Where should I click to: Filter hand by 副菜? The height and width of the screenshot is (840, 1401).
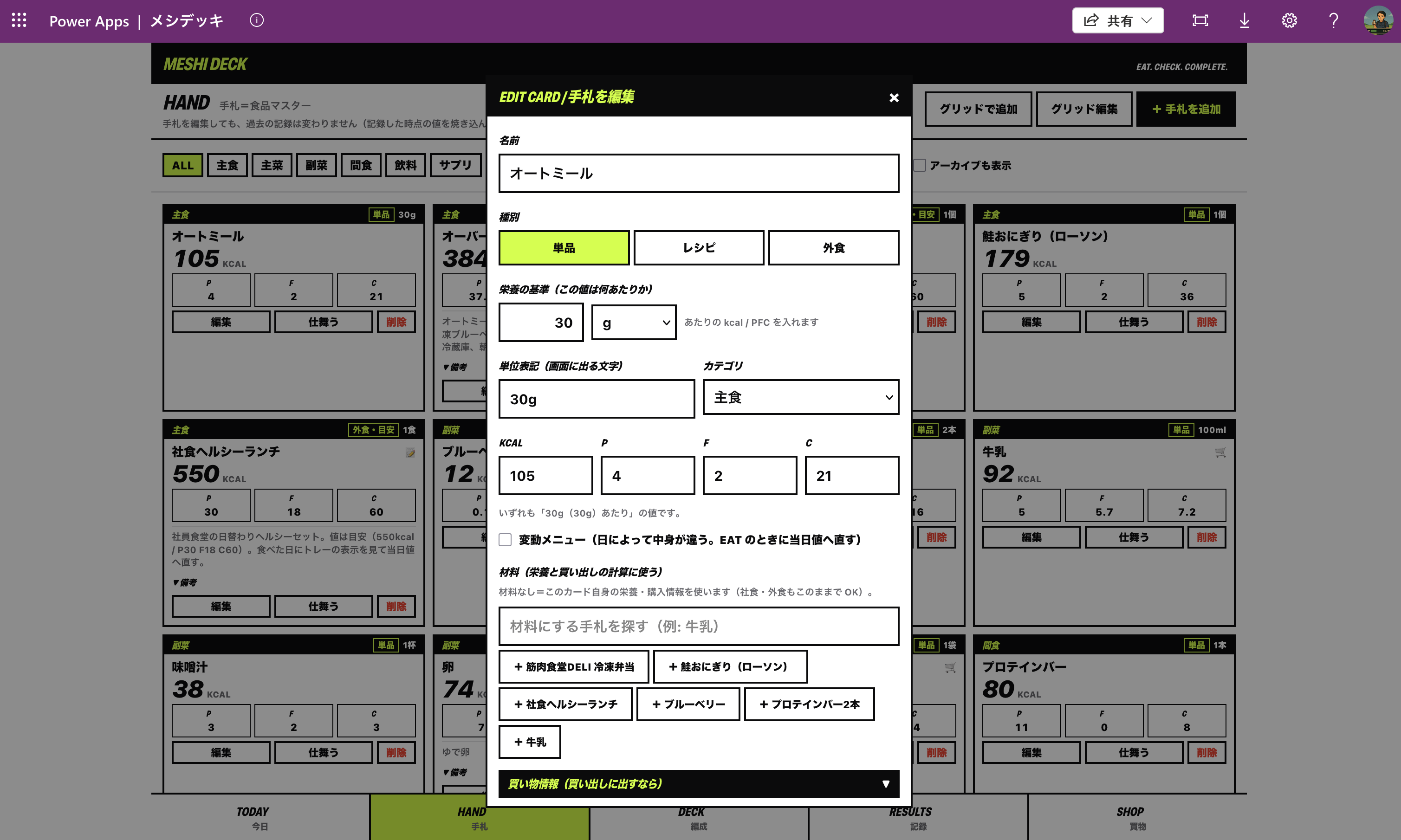click(316, 165)
